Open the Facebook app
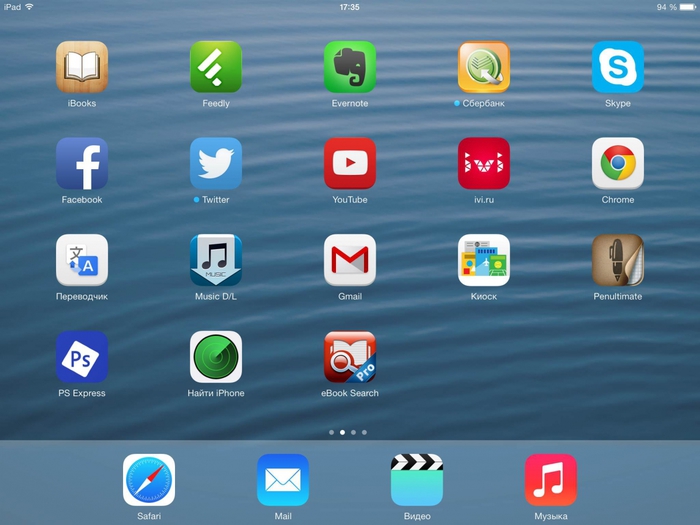Viewport: 700px width, 525px height. tap(82, 163)
